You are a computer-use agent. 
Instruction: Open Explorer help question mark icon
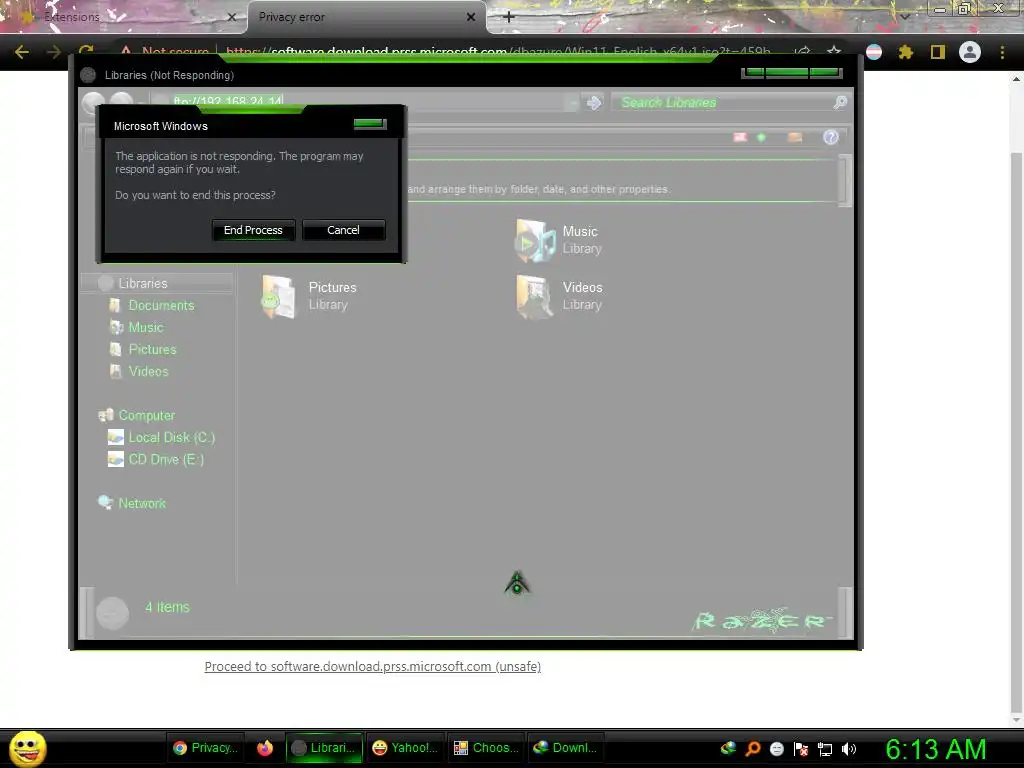click(830, 137)
